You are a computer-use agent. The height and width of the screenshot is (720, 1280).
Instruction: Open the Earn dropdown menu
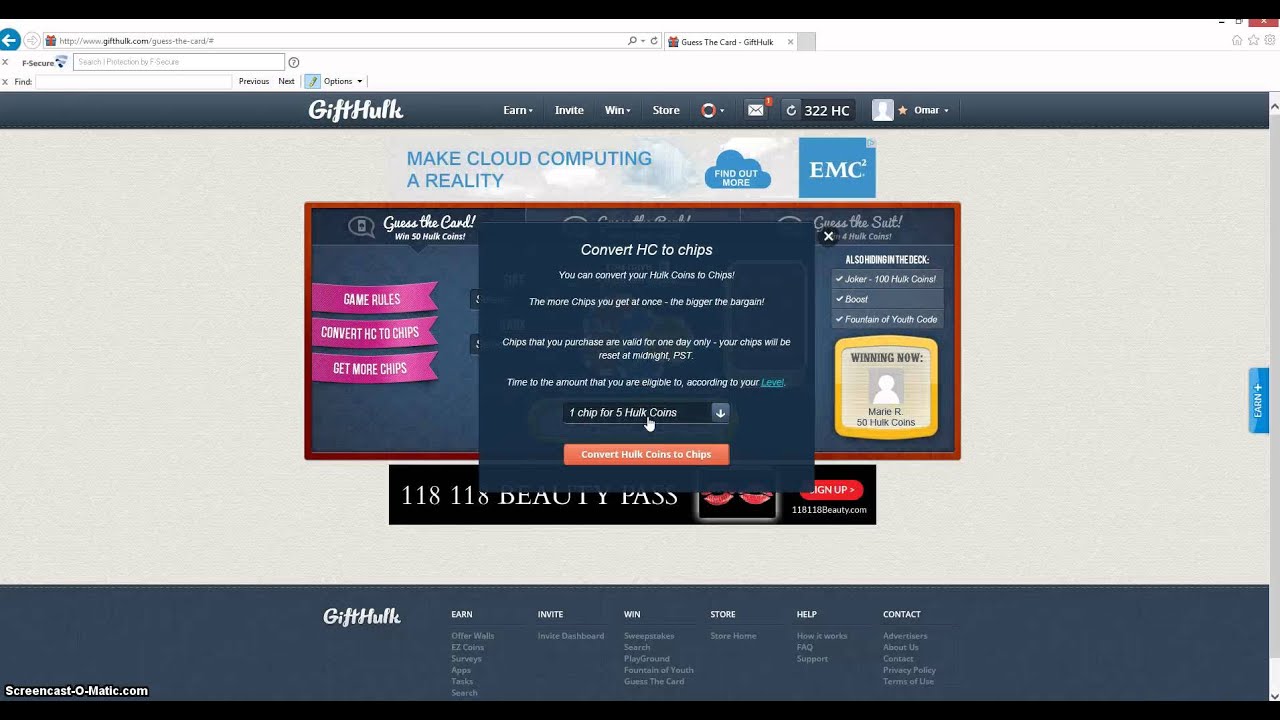(518, 110)
